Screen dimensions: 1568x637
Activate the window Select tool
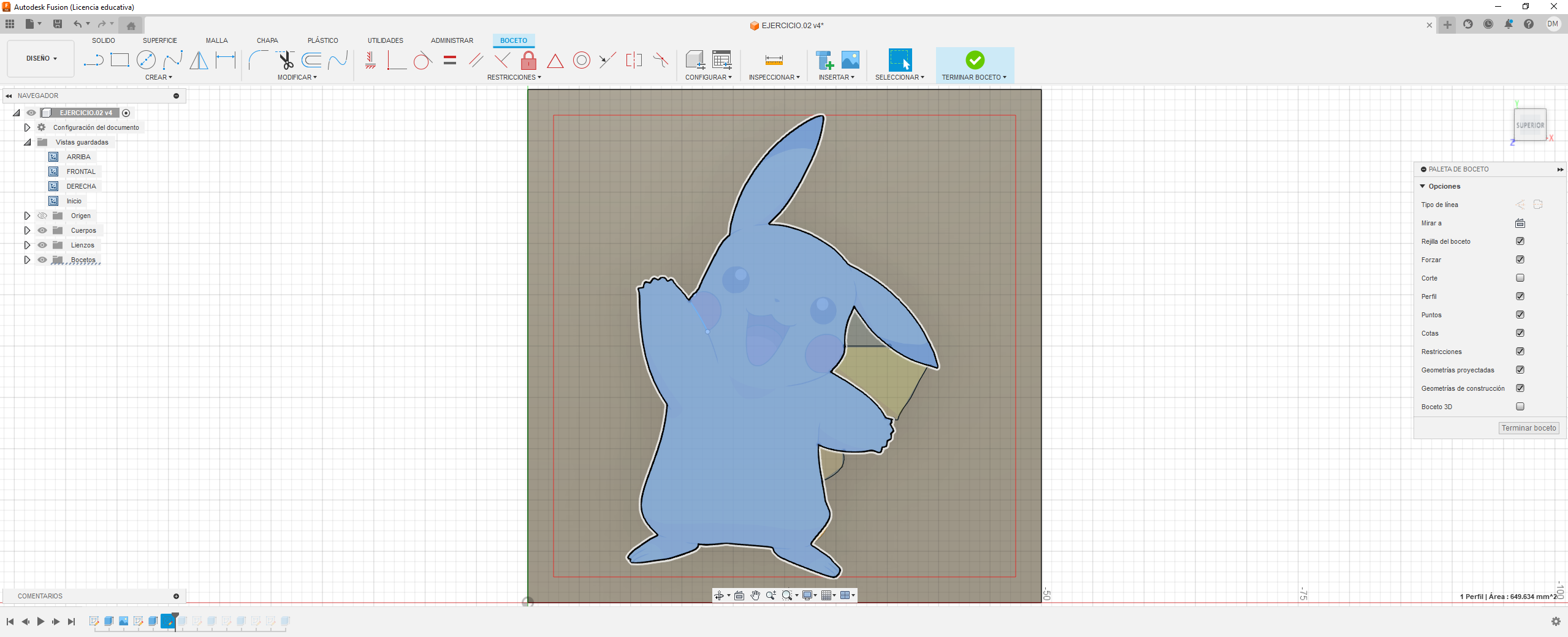tap(900, 60)
